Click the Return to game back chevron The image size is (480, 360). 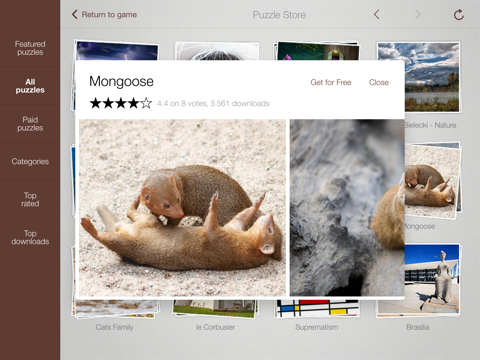tap(75, 14)
